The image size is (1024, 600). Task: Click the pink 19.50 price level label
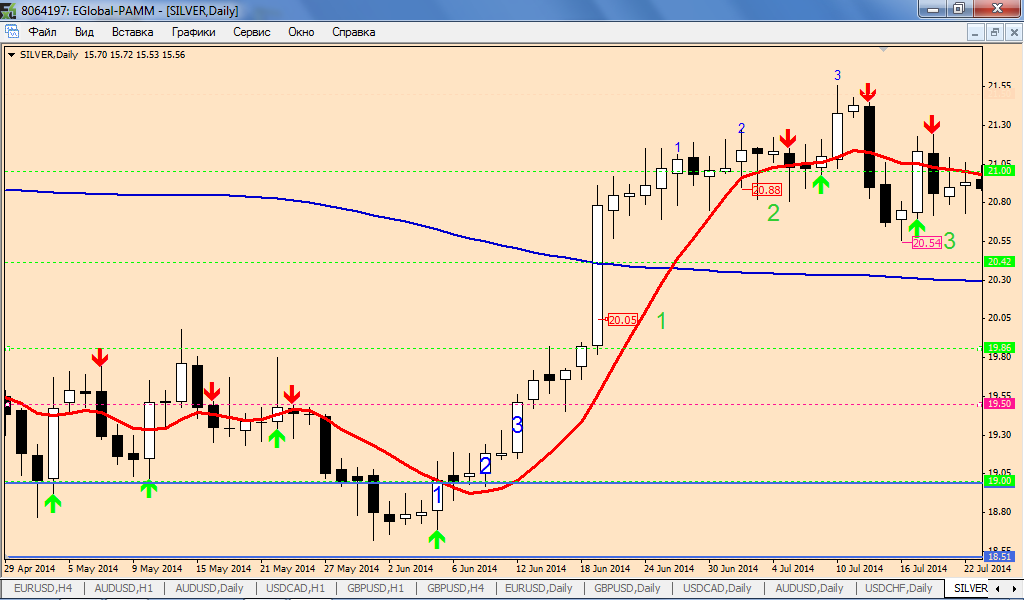tap(1000, 404)
